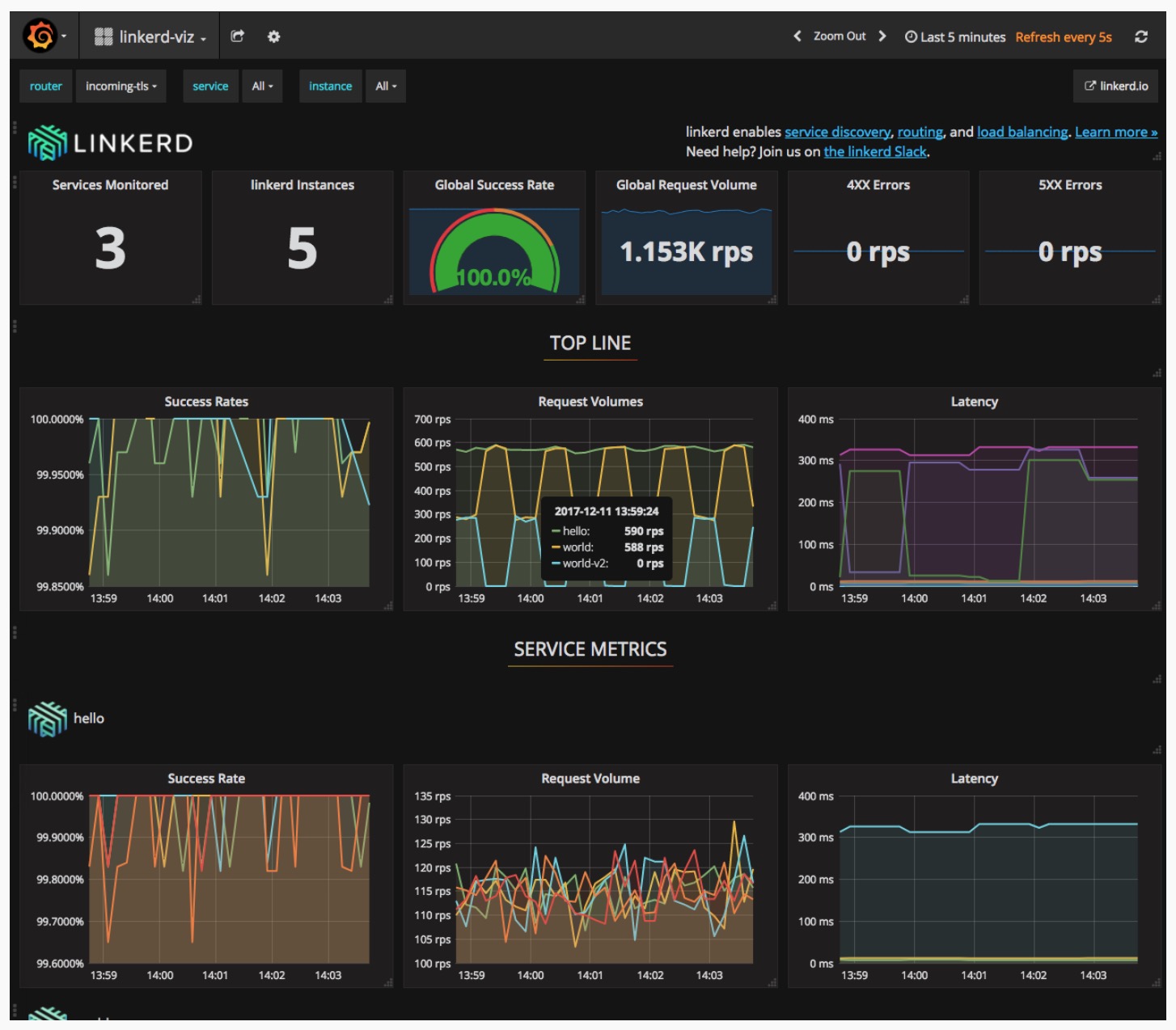Click row handle left of Services Monitored
Screen dimensions: 1176x1030
tap(15, 184)
